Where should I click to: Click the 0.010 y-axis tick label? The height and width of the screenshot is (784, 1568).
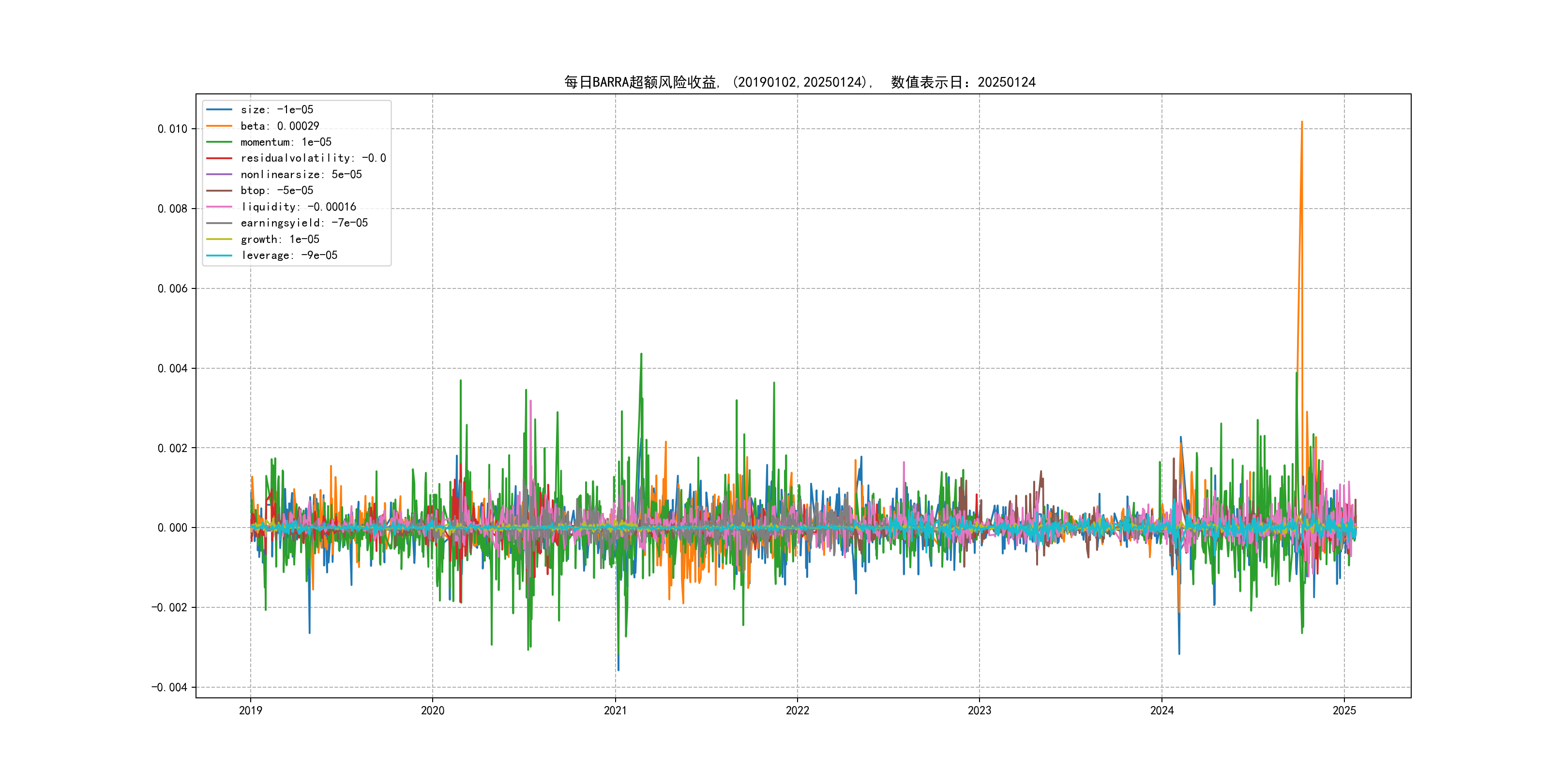(x=172, y=129)
